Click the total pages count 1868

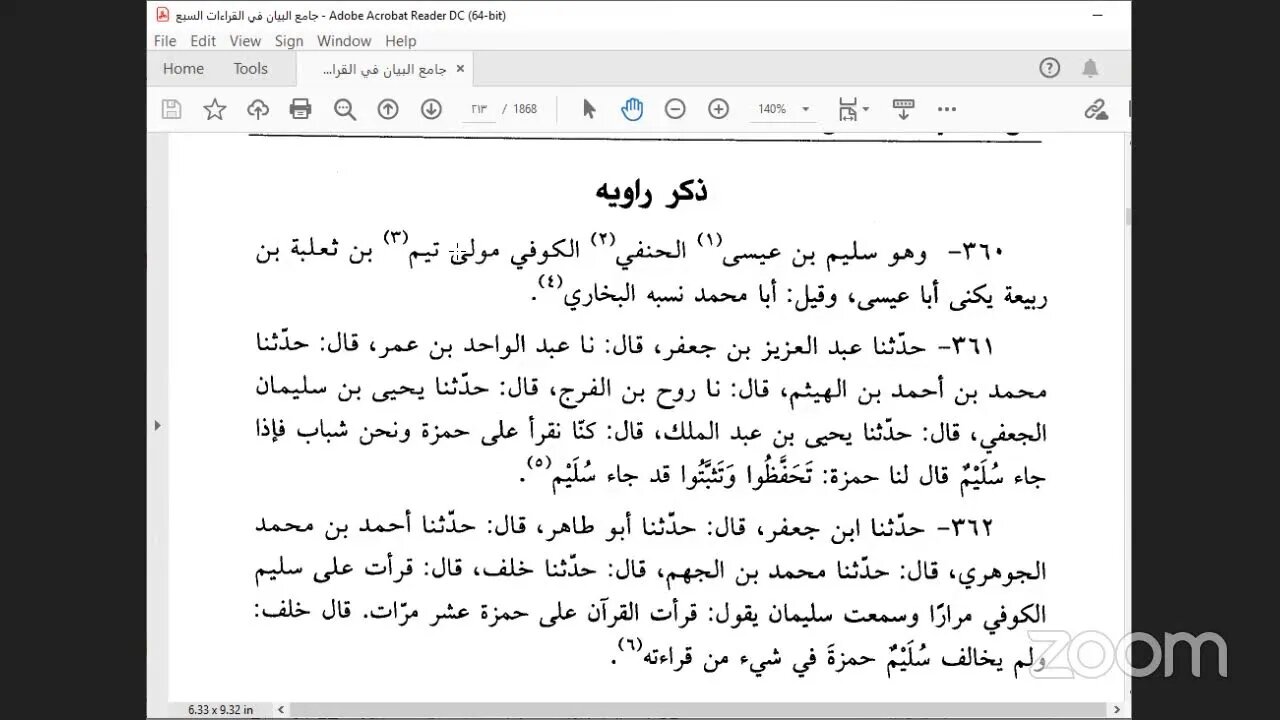(x=525, y=109)
